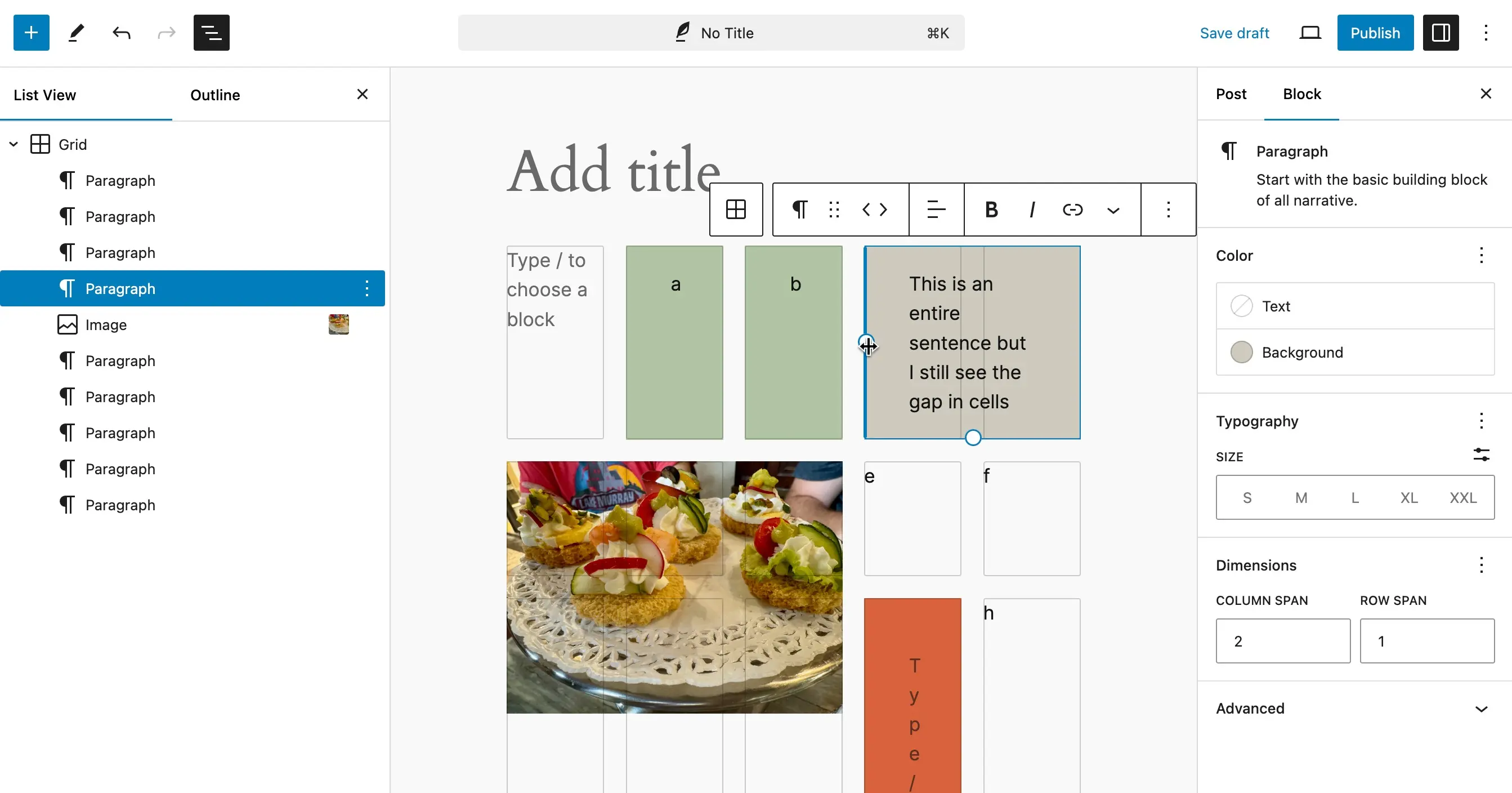Click the more options ellipsis icon in toolbar
The width and height of the screenshot is (1512, 793).
click(x=1167, y=210)
